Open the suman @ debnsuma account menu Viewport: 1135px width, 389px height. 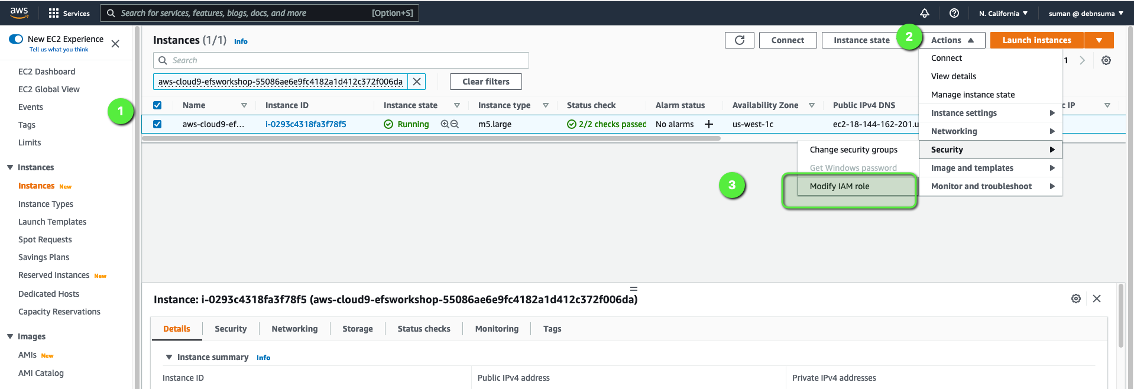click(1087, 13)
